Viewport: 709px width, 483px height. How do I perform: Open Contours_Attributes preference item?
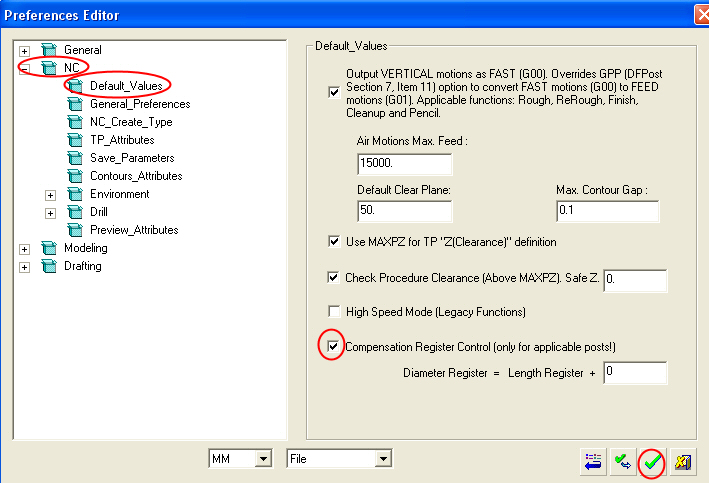click(x=138, y=176)
